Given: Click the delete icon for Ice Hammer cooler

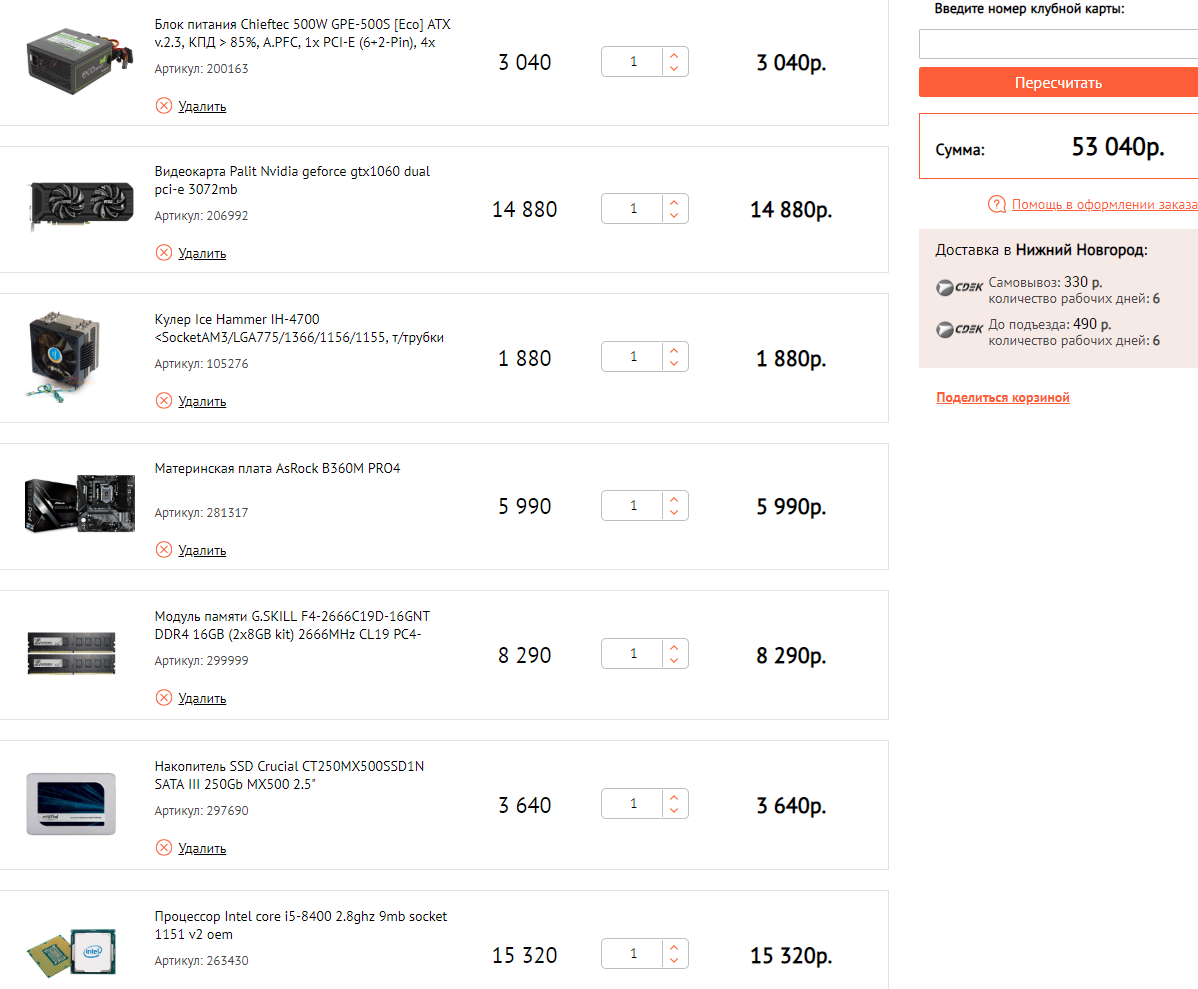Looking at the screenshot, I should coord(164,401).
